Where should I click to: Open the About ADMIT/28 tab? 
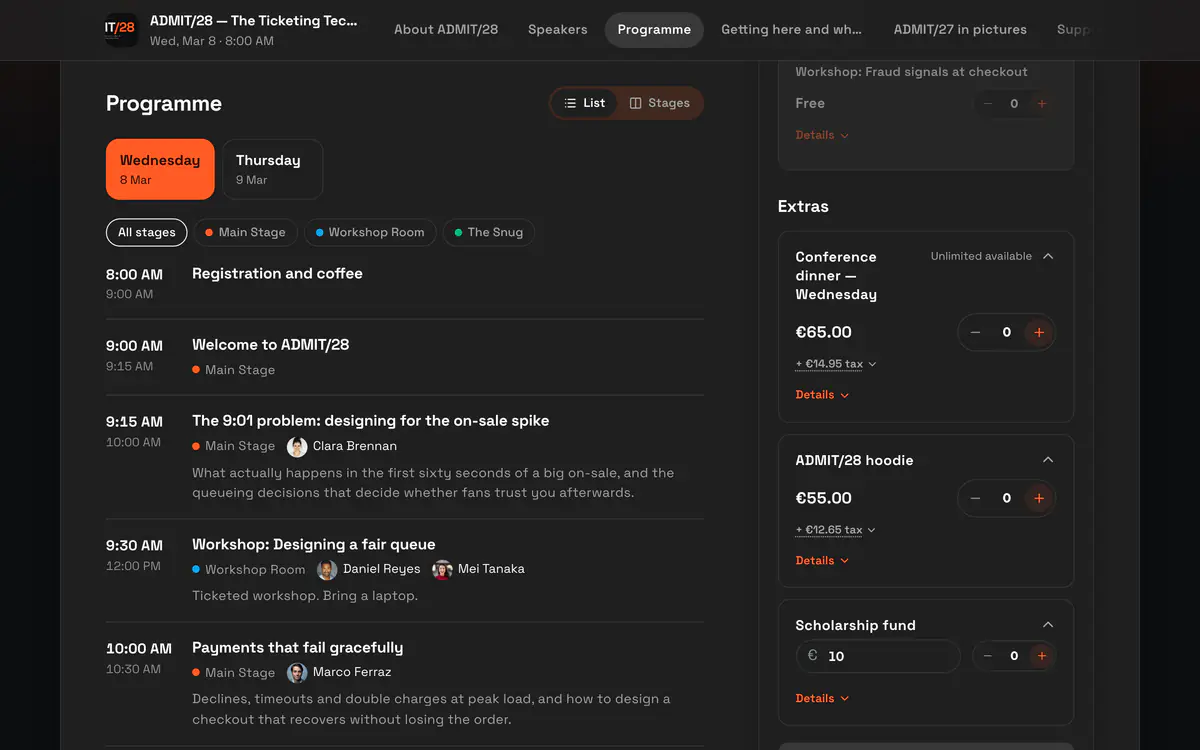[x=446, y=30]
